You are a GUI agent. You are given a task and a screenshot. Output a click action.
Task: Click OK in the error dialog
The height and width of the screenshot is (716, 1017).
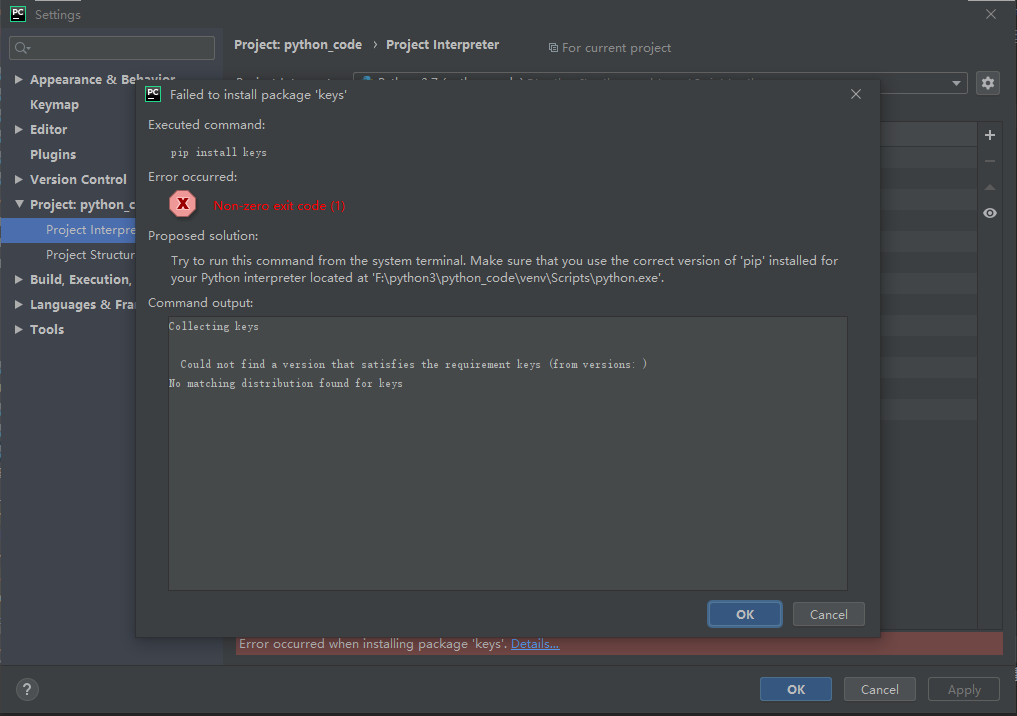[x=745, y=614]
